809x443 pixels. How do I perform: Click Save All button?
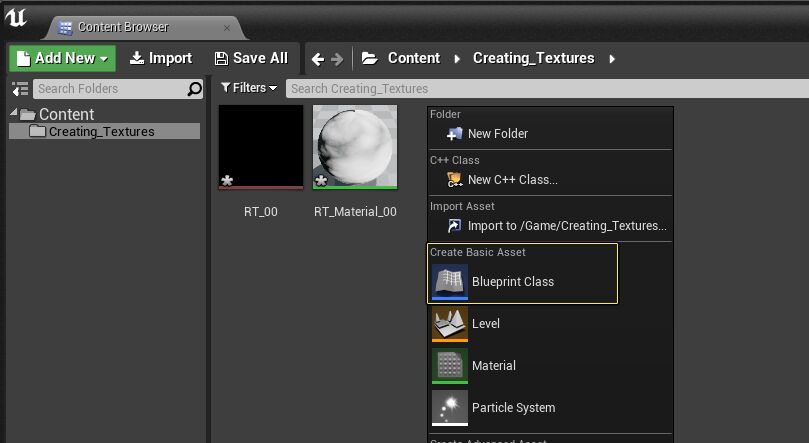251,58
